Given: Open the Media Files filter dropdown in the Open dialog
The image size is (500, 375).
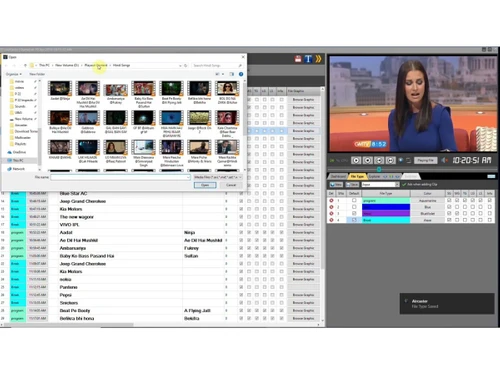Looking at the screenshot, I should 218,177.
